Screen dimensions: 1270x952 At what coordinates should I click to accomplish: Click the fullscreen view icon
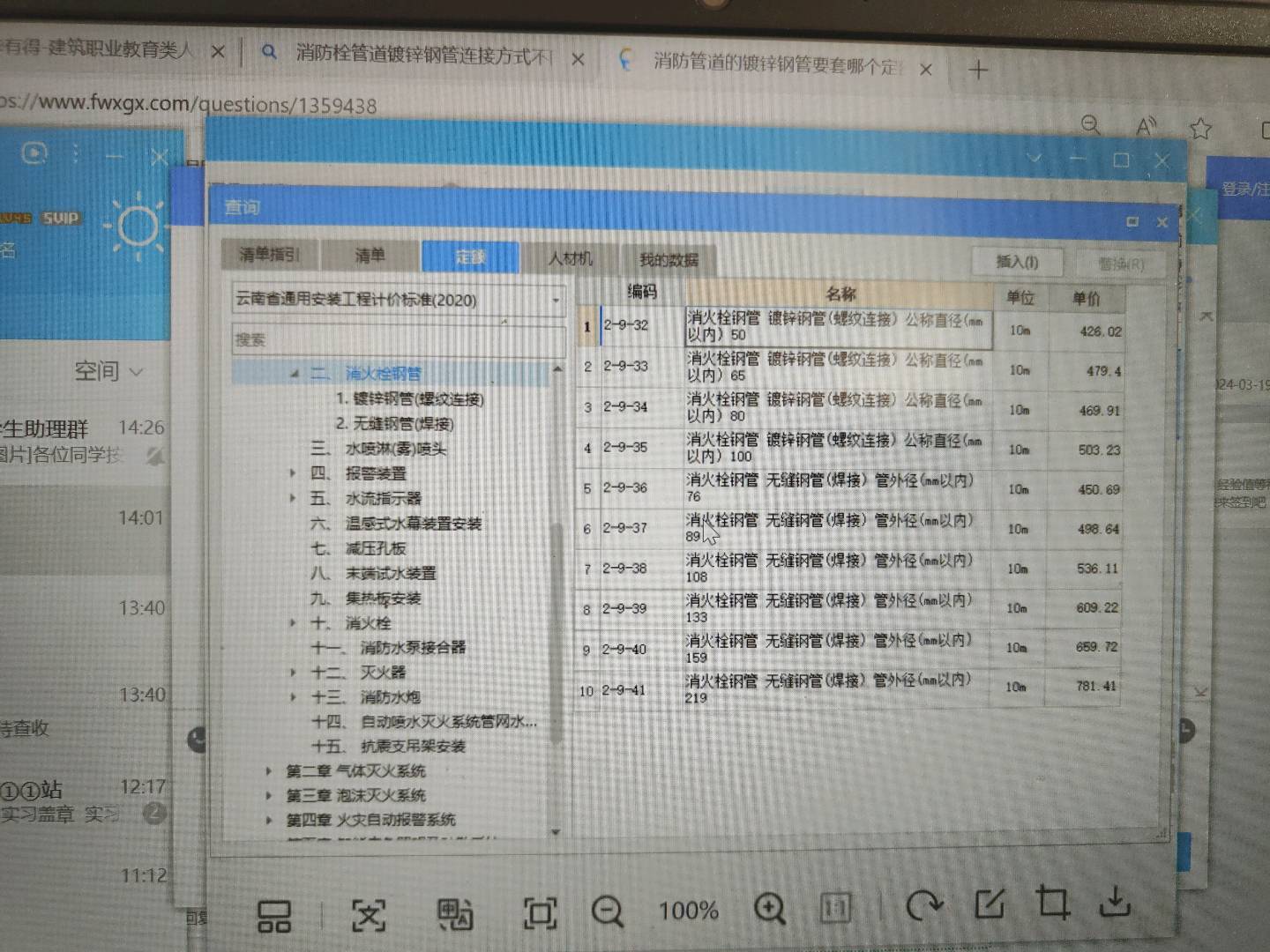(540, 913)
